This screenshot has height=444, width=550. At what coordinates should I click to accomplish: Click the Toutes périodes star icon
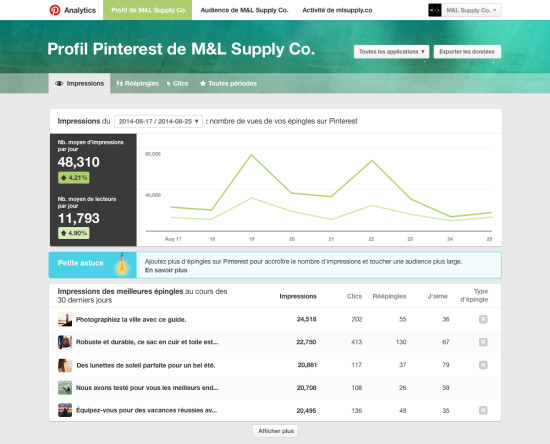[203, 83]
